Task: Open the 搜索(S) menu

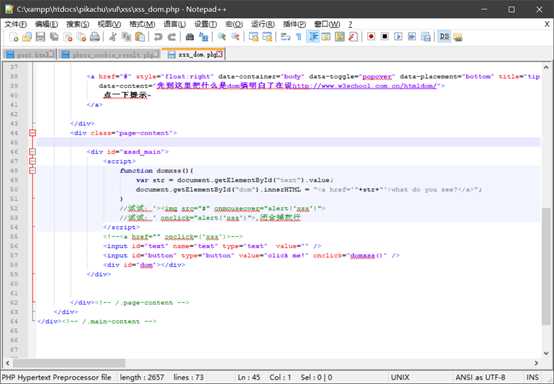Action: point(78,24)
